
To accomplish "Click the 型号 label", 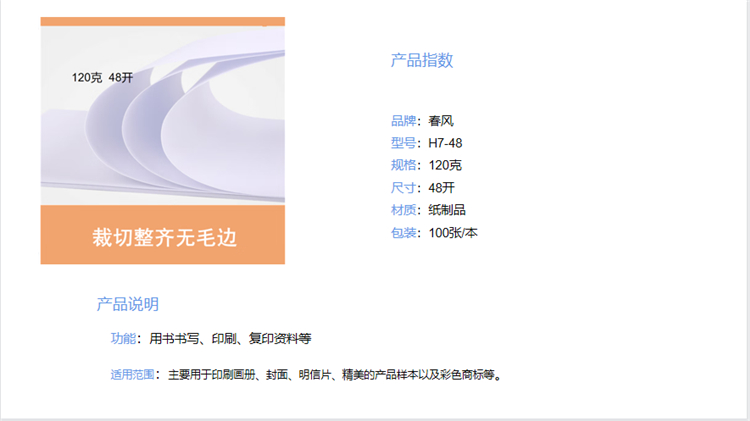I will click(x=403, y=143).
